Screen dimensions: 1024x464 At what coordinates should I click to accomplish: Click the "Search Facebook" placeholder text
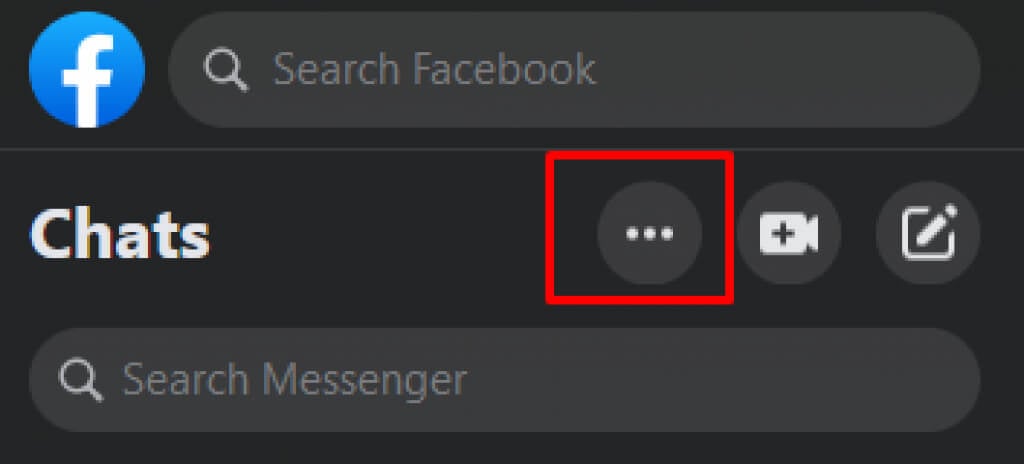(x=434, y=69)
